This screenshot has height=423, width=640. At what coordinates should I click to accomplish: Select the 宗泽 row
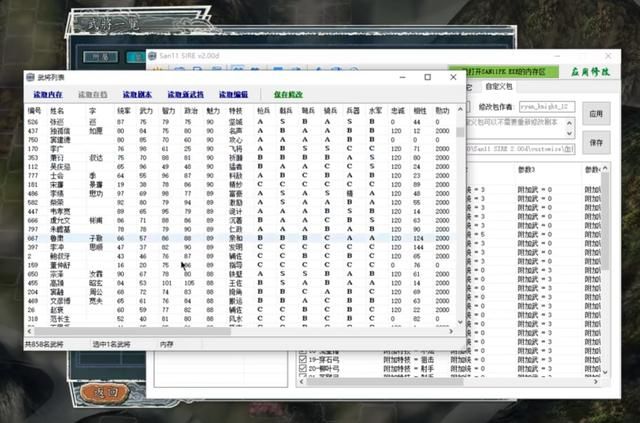coord(240,274)
